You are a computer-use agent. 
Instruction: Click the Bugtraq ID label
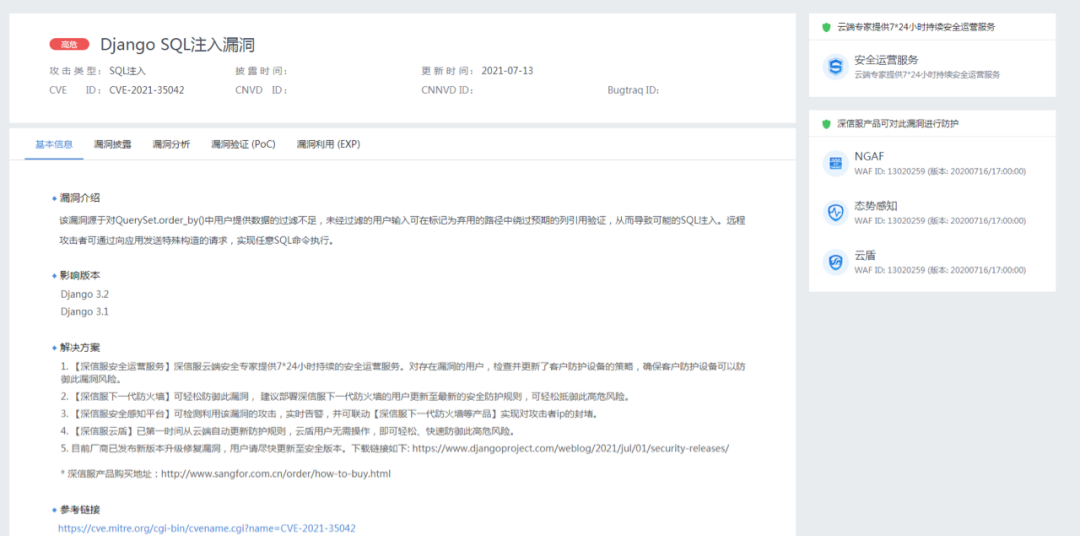634,90
